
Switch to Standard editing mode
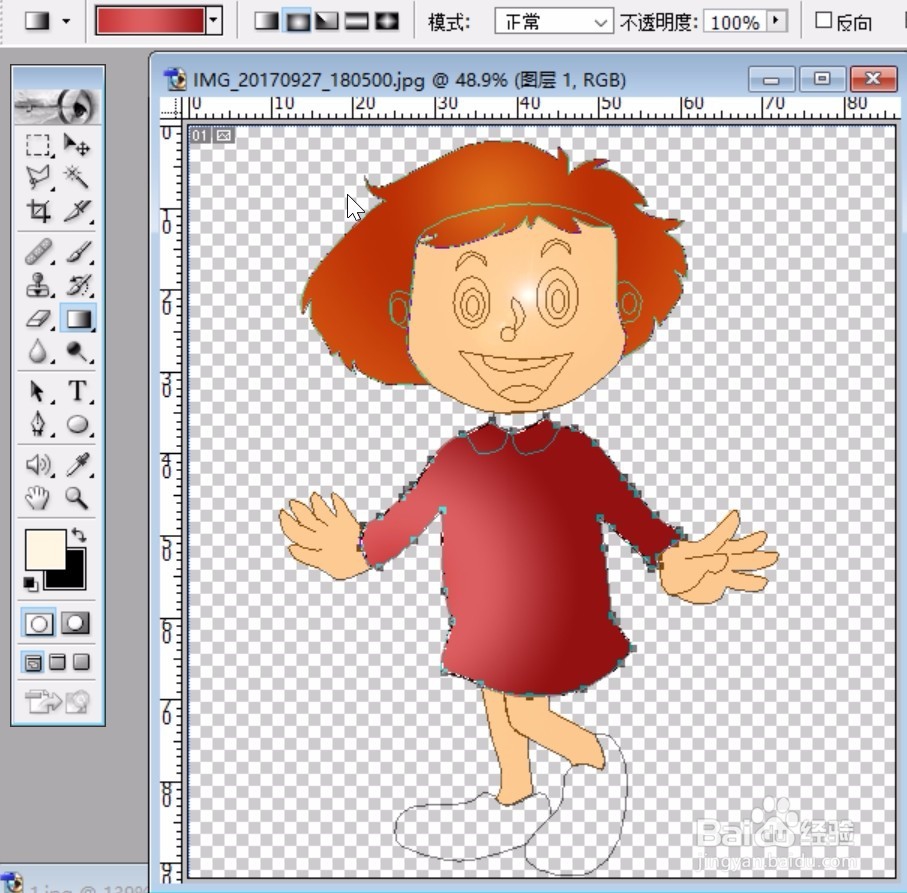click(39, 623)
